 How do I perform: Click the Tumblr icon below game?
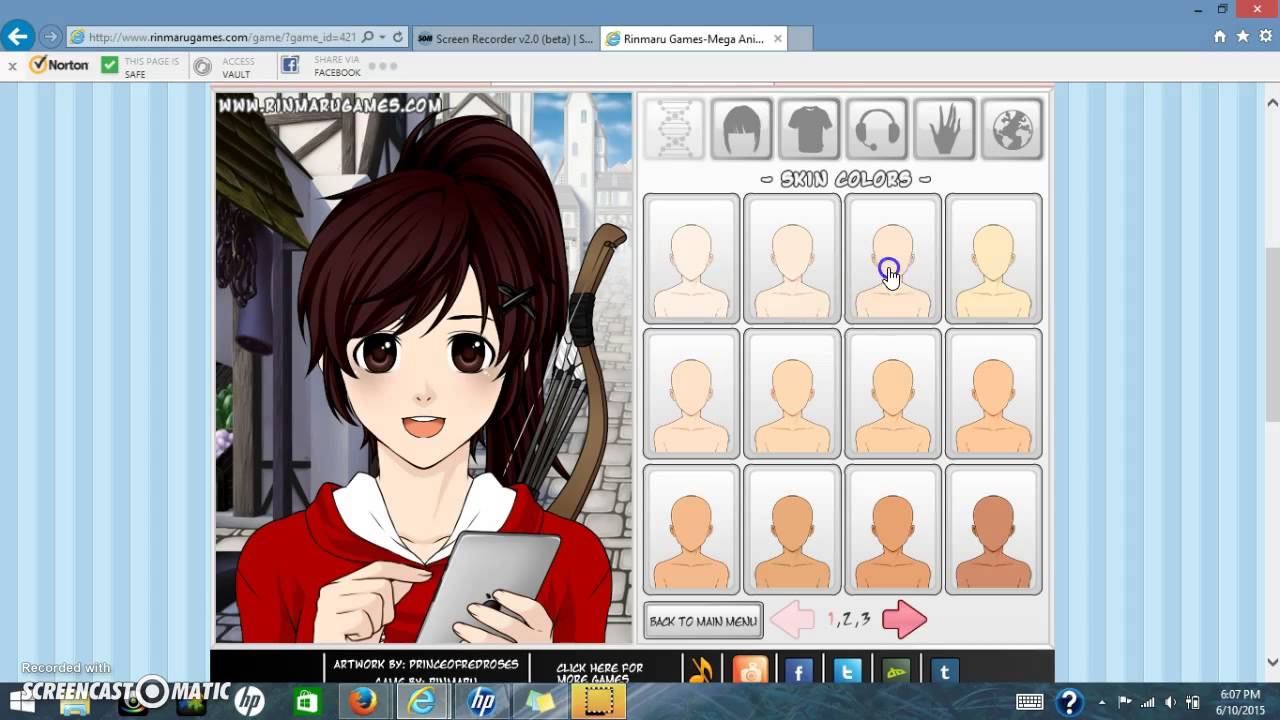[944, 672]
